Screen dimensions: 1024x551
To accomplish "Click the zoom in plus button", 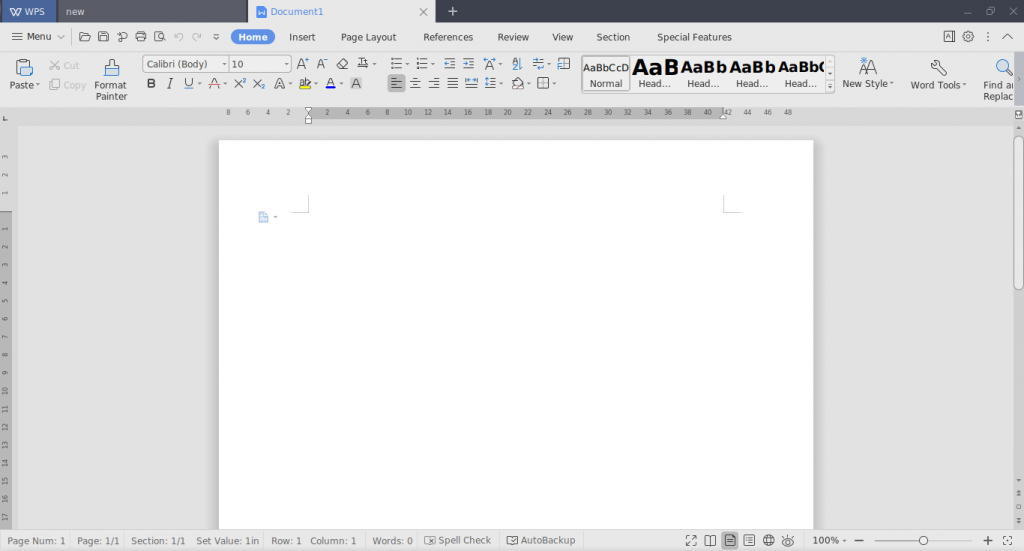I will point(987,541).
